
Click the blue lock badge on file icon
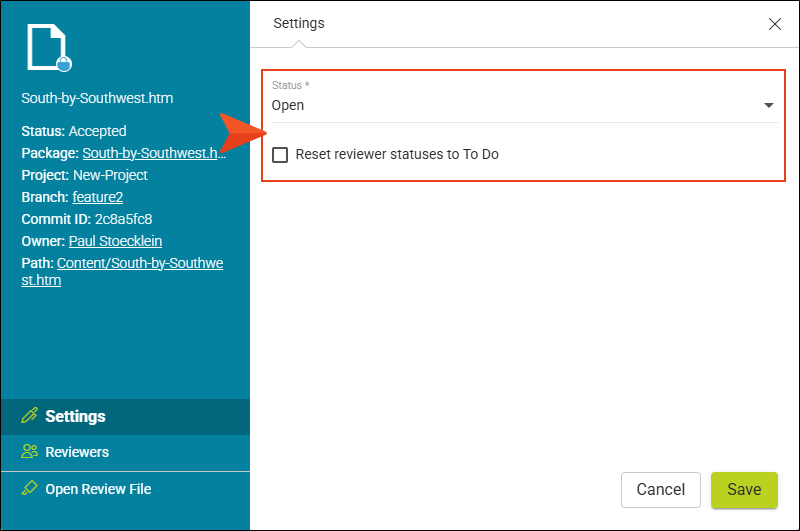64,64
